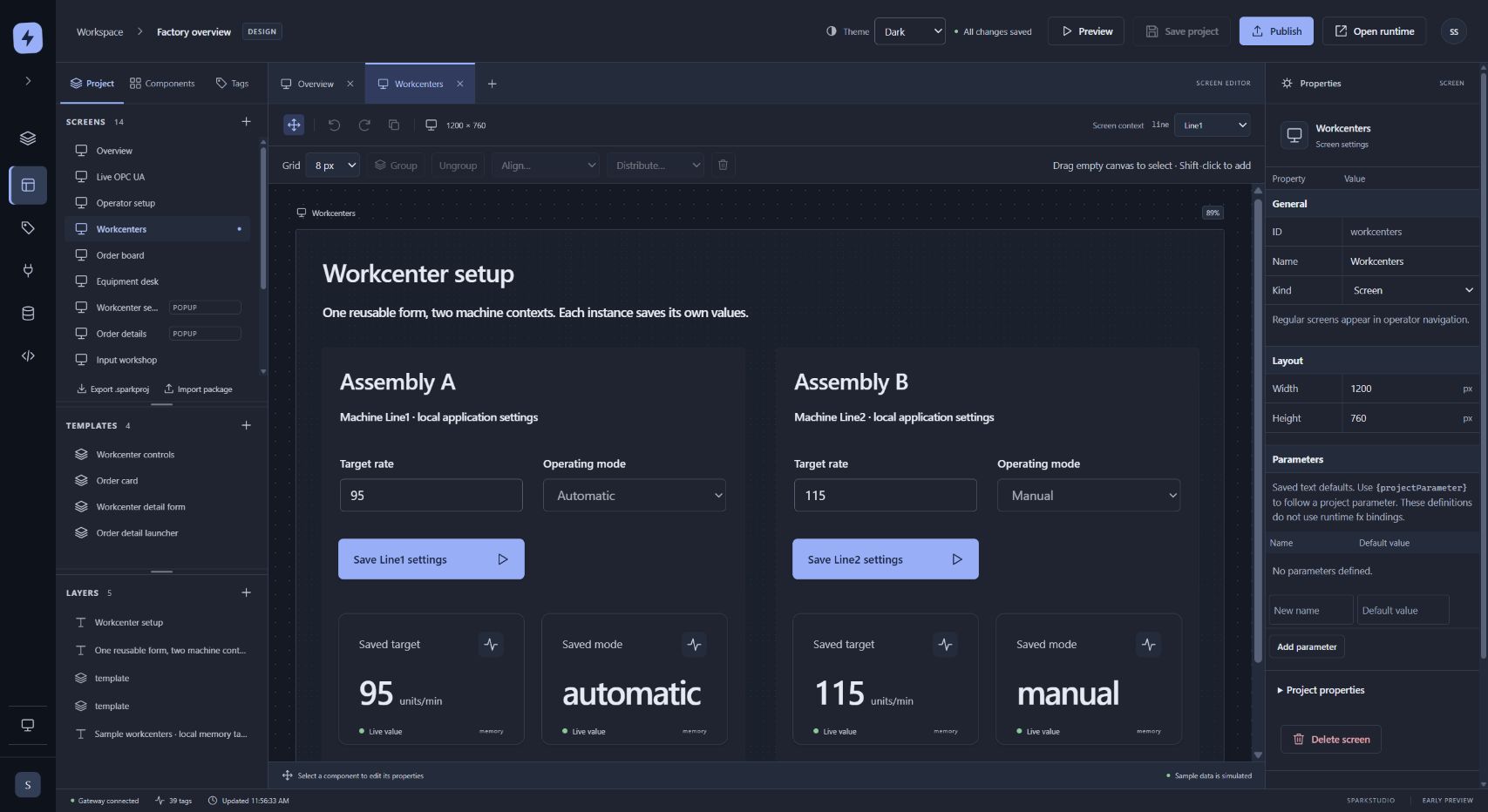Click the Delete screen button
Screen dimensions: 1488x812
[1331, 739]
